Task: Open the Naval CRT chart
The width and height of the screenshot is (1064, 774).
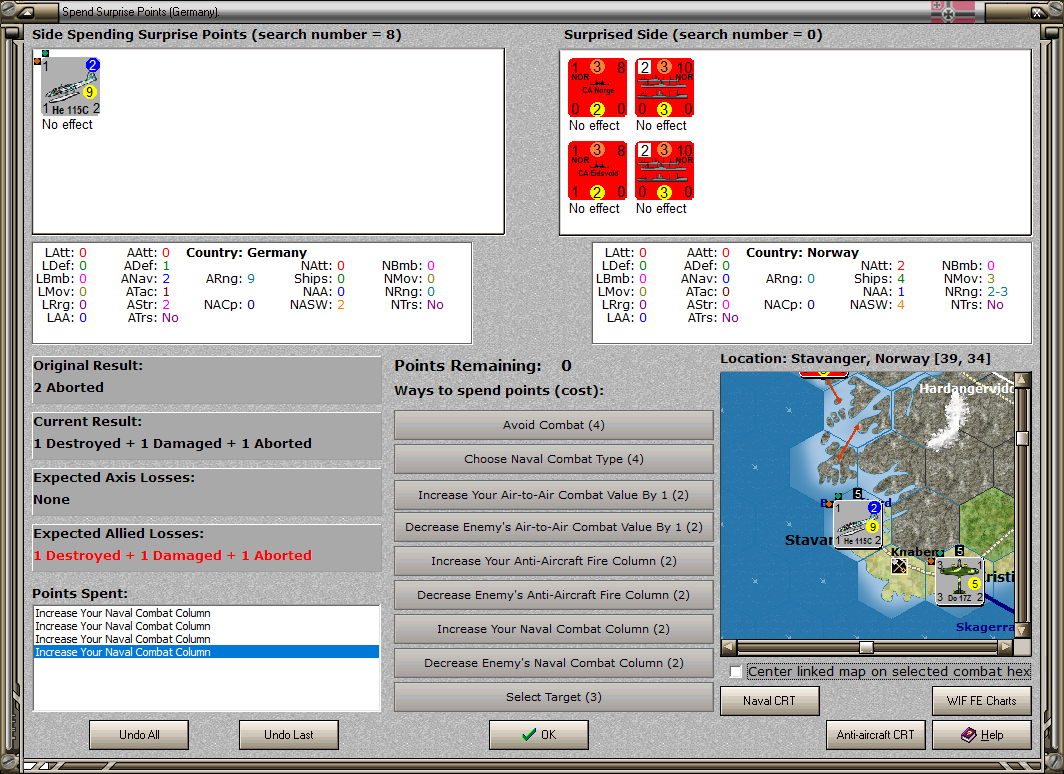Action: 770,701
